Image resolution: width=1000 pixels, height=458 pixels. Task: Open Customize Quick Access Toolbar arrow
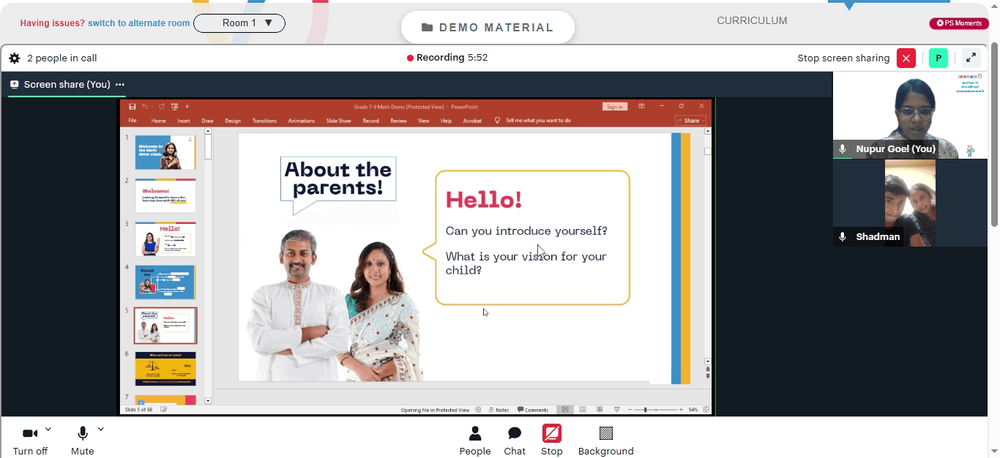coord(187,107)
